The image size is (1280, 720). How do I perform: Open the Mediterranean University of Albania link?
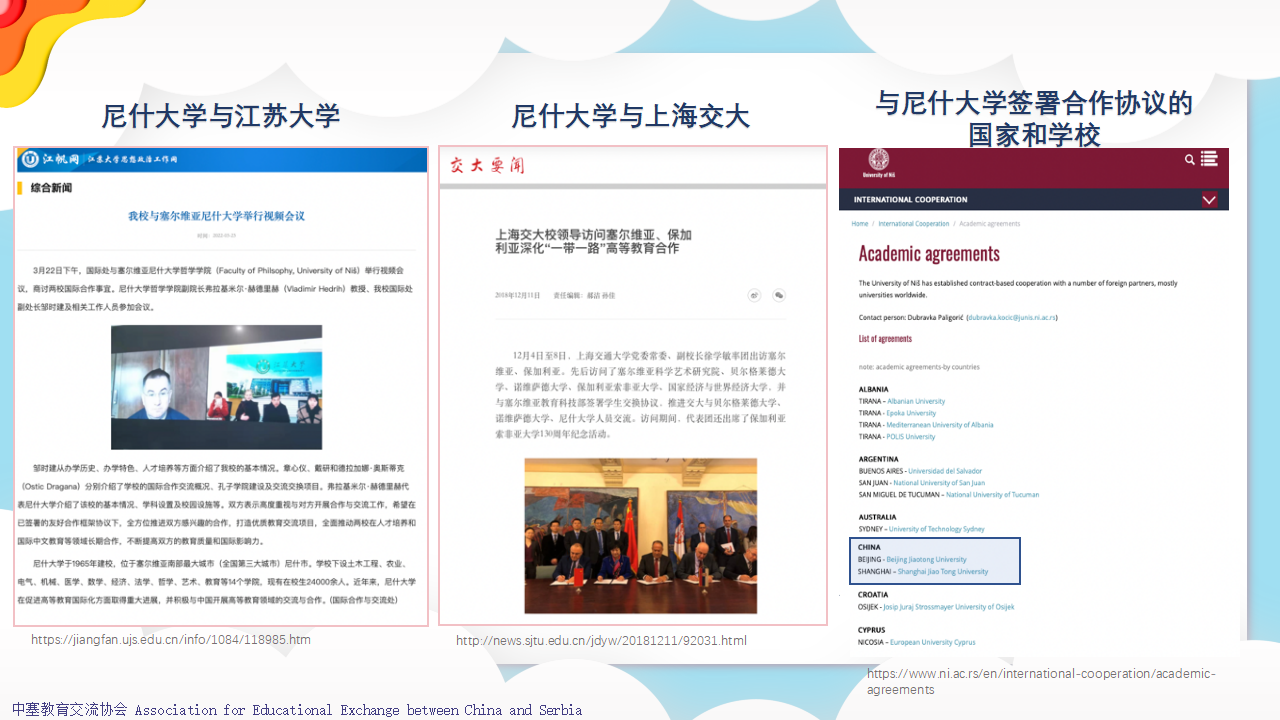point(940,425)
